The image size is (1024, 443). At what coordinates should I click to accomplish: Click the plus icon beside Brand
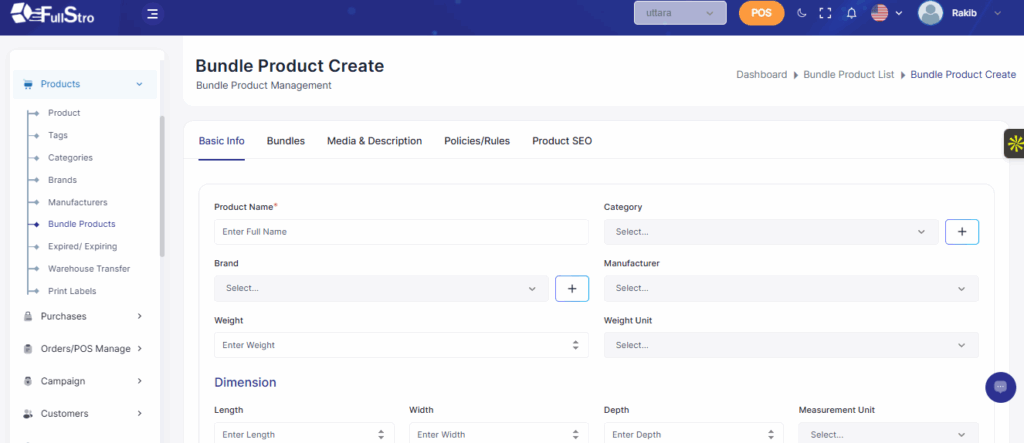(x=572, y=288)
